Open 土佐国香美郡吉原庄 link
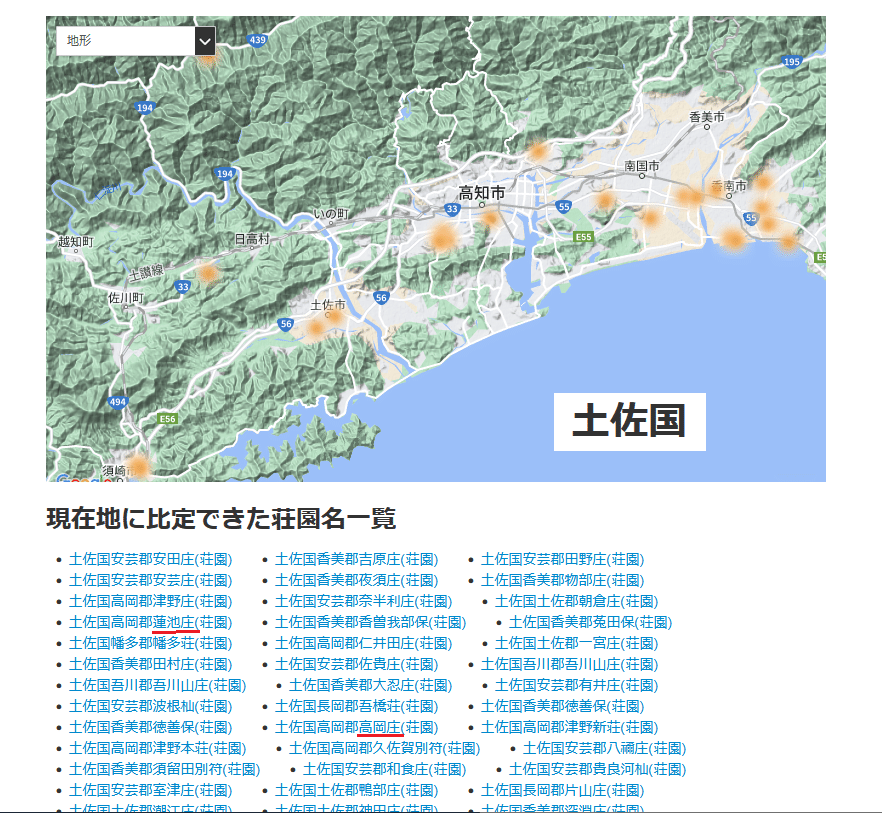Image resolution: width=882 pixels, height=813 pixels. pyautogui.click(x=357, y=559)
